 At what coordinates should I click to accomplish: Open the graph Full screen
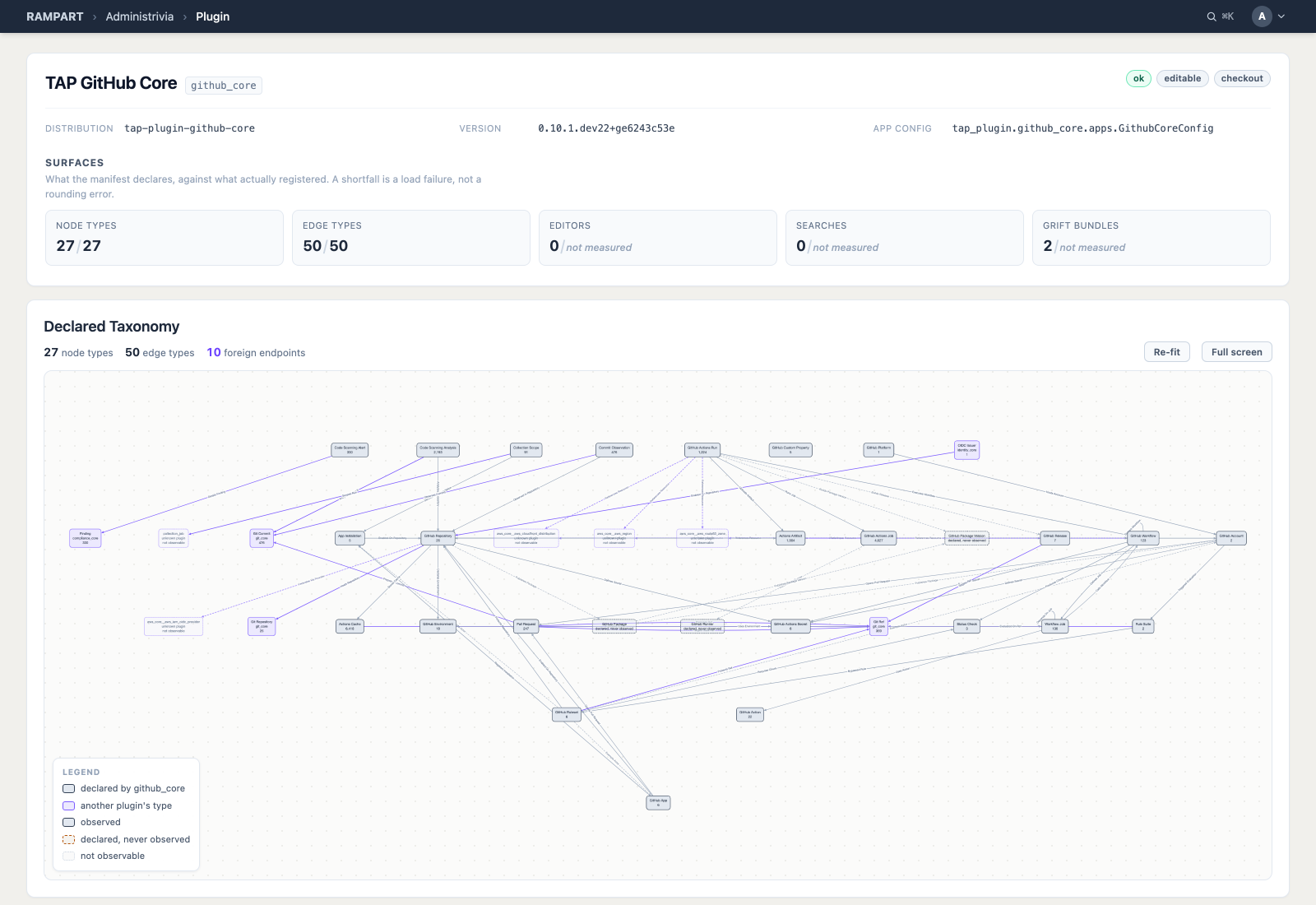1236,351
